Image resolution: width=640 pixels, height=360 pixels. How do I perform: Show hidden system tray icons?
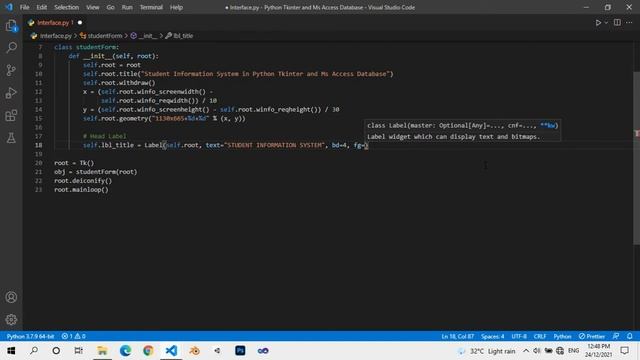point(526,351)
